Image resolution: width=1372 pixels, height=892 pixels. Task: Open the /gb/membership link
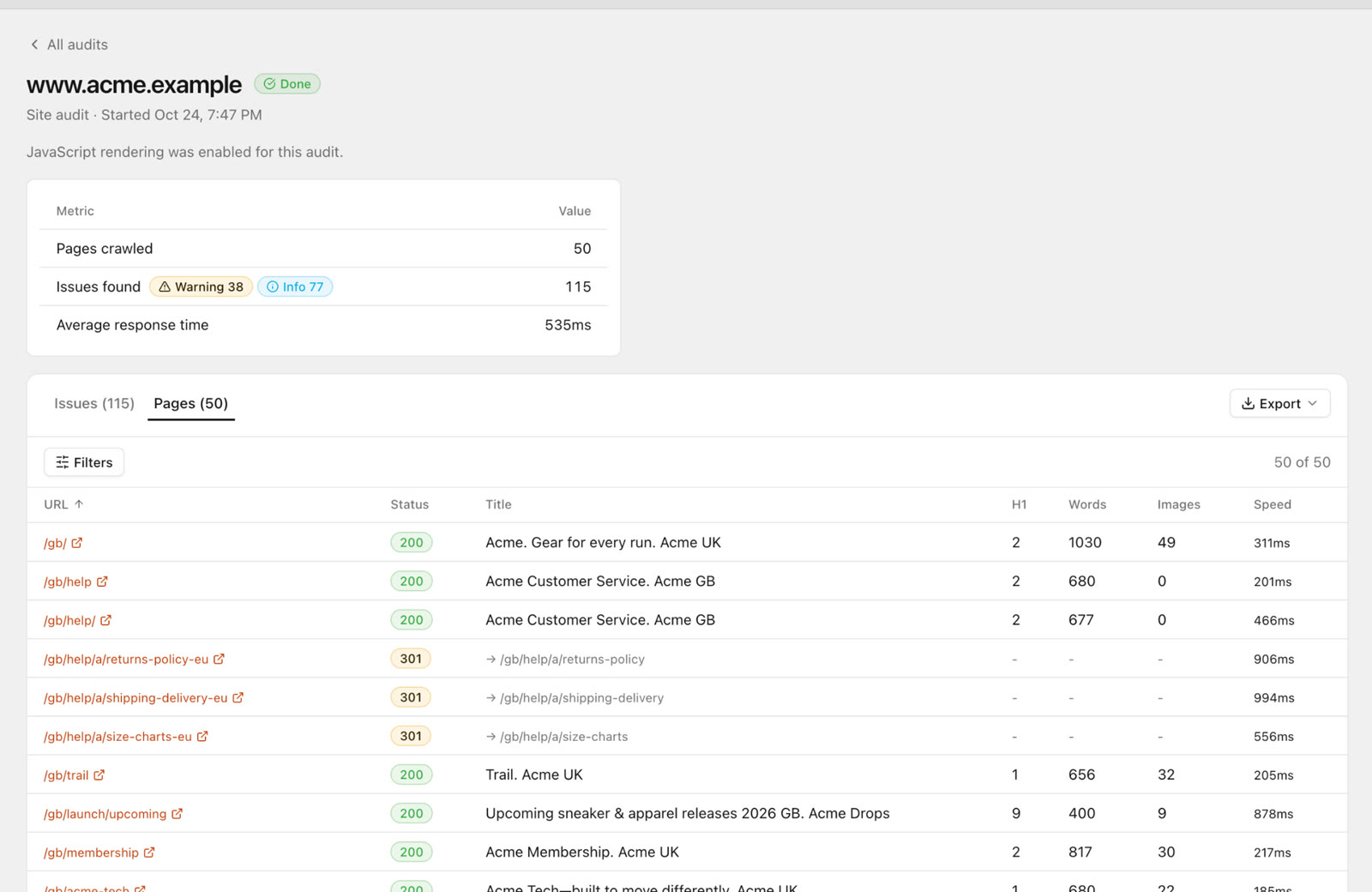click(x=91, y=852)
